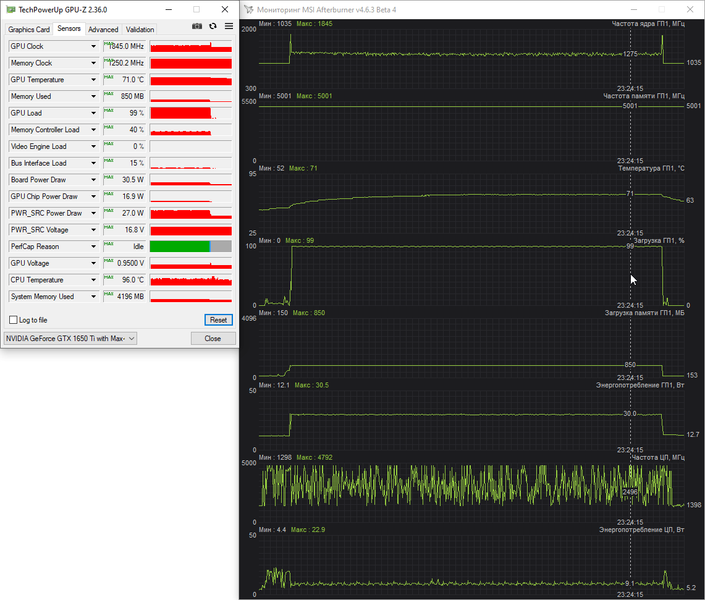Screen dimensions: 705x600
Task: Click the green PerfCap Reason bar
Action: (180, 246)
